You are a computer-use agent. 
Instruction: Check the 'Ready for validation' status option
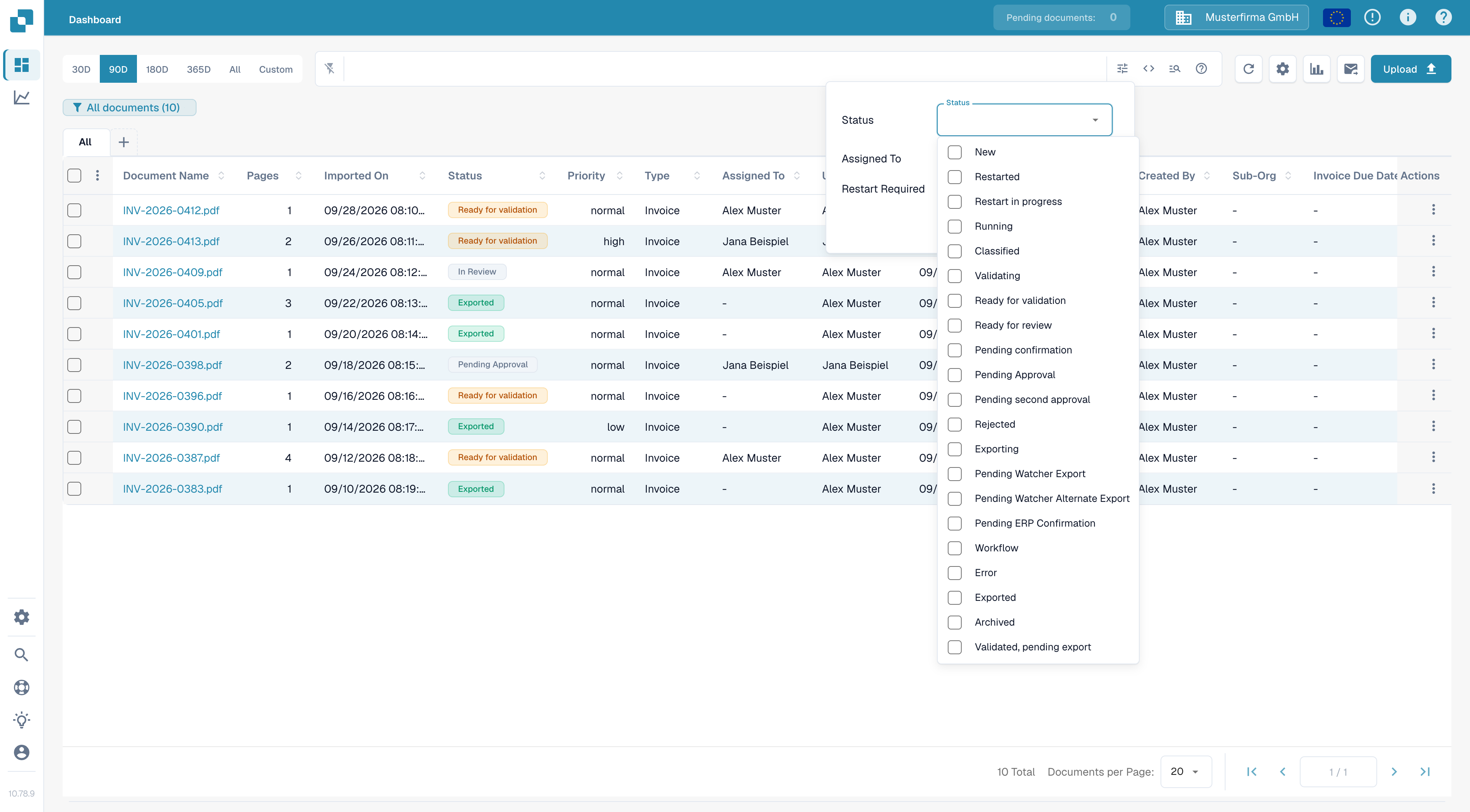955,300
